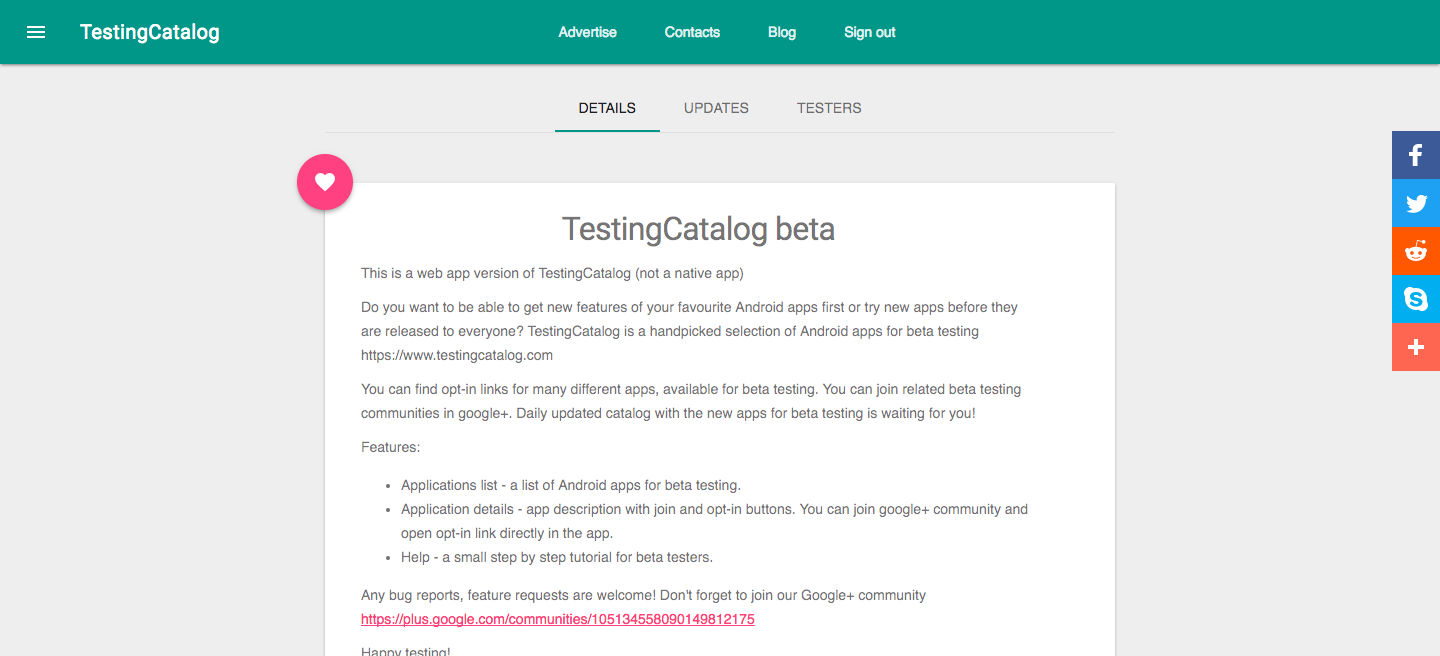The image size is (1440, 656).
Task: Visit the Blog link
Action: tap(782, 32)
